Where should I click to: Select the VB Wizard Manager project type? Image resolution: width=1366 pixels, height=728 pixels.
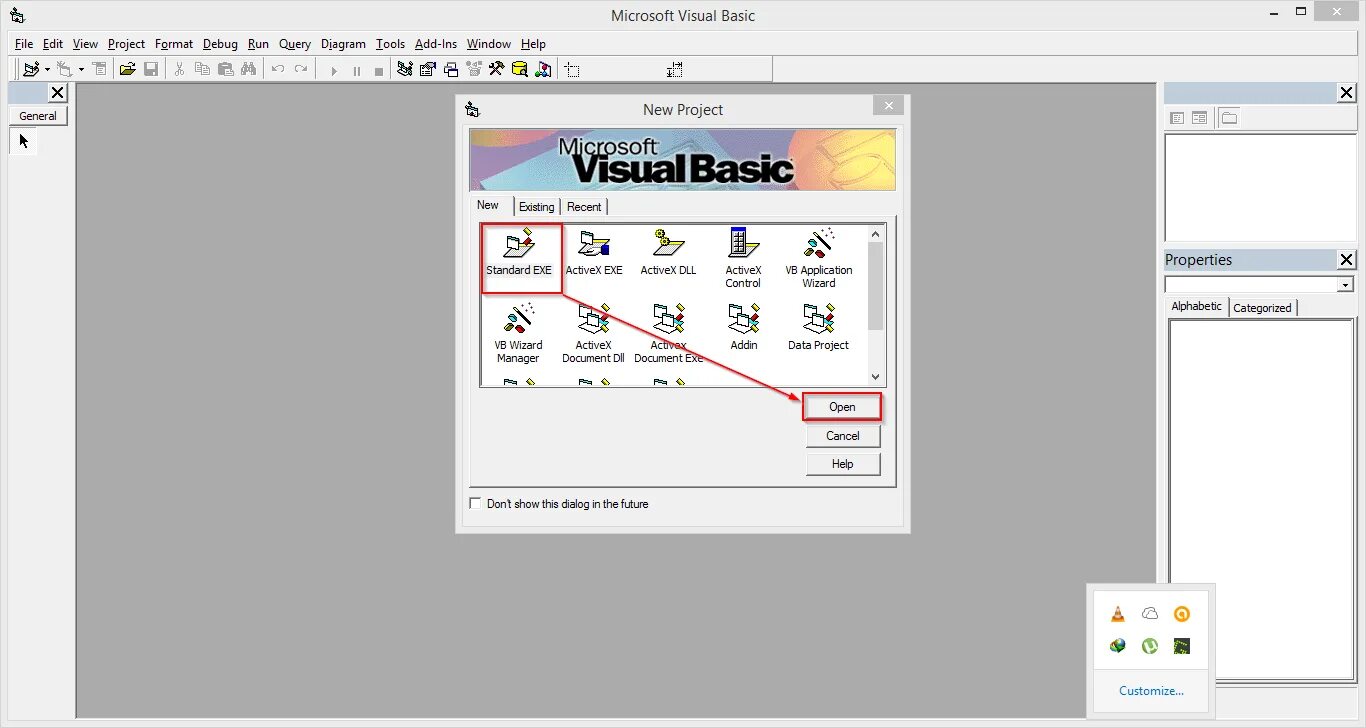pyautogui.click(x=518, y=334)
